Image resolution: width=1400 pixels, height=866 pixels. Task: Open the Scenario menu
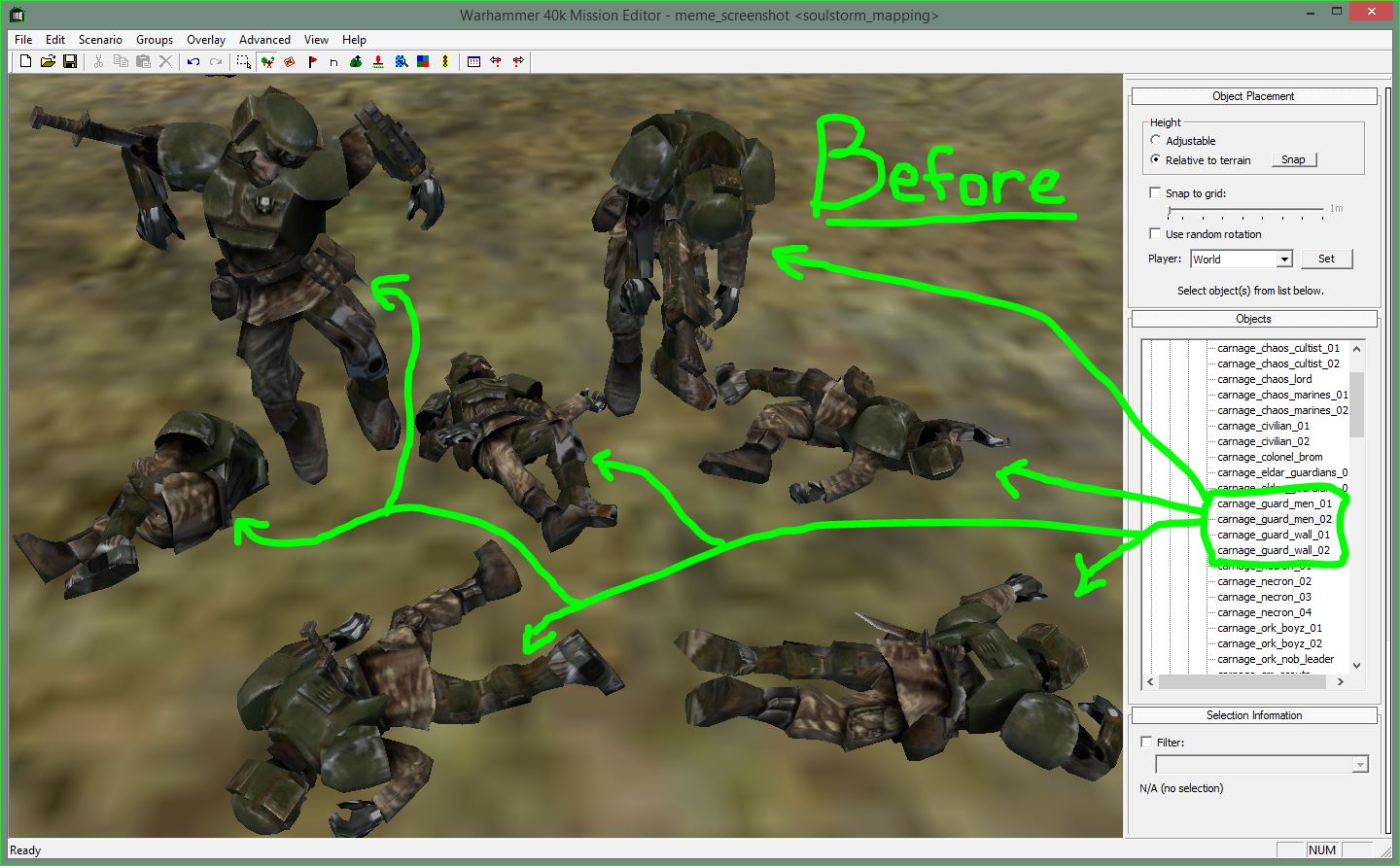(100, 40)
